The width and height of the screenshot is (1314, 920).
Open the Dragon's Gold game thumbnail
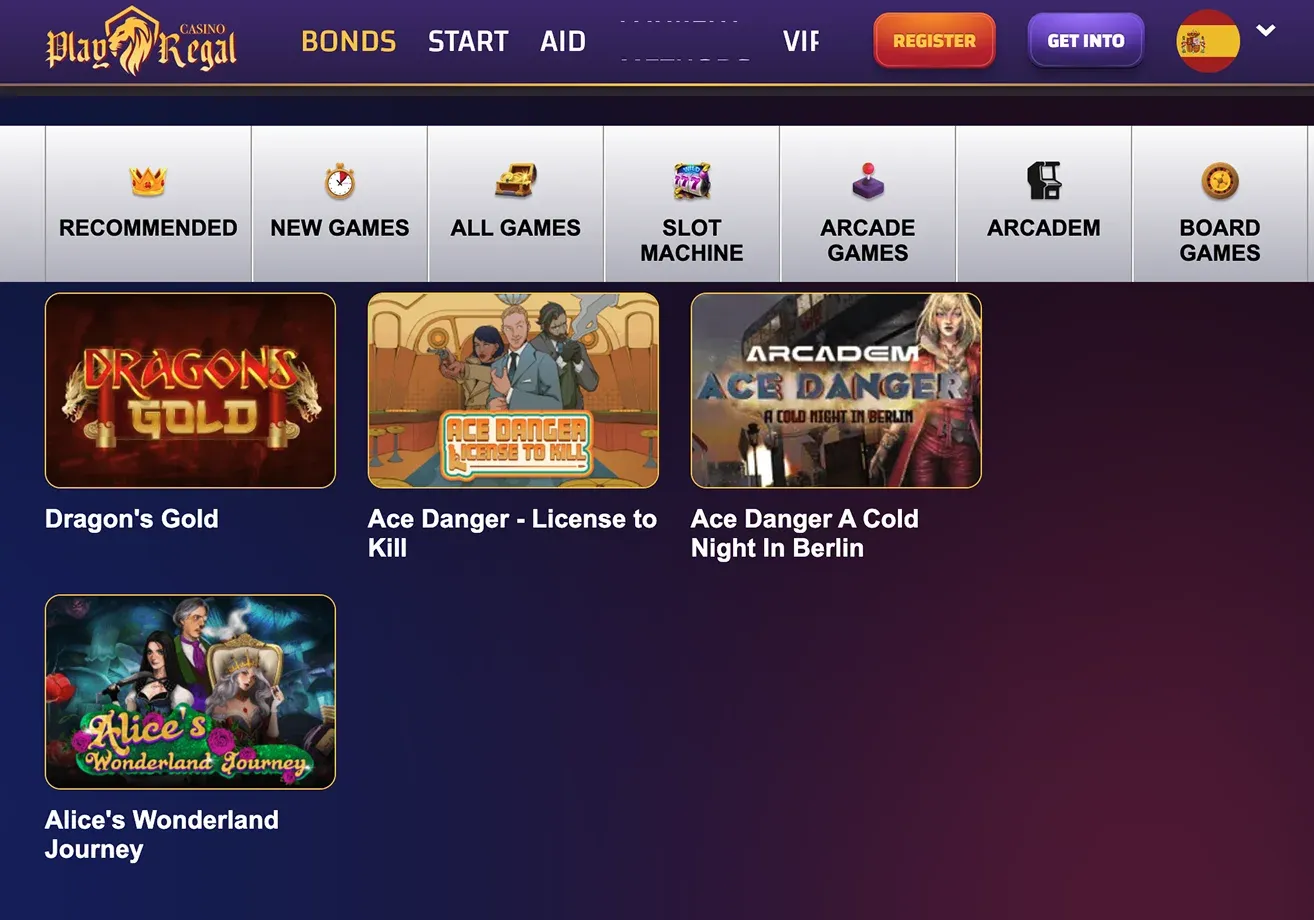click(190, 390)
